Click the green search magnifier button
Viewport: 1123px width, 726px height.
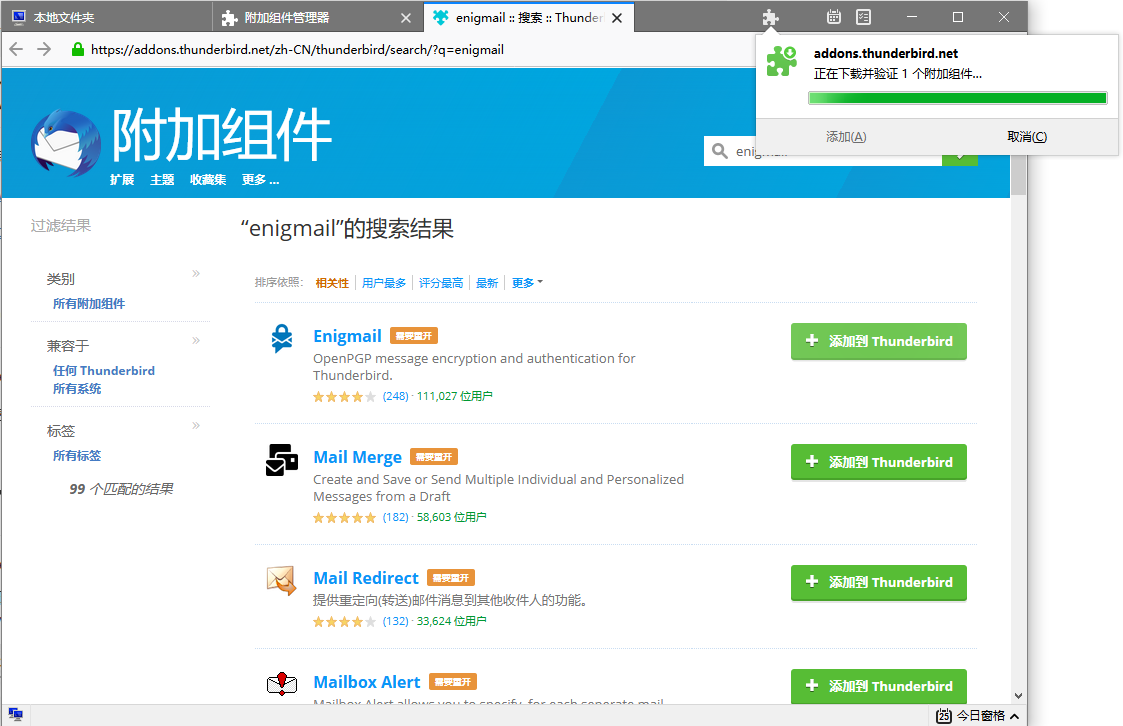(x=959, y=156)
